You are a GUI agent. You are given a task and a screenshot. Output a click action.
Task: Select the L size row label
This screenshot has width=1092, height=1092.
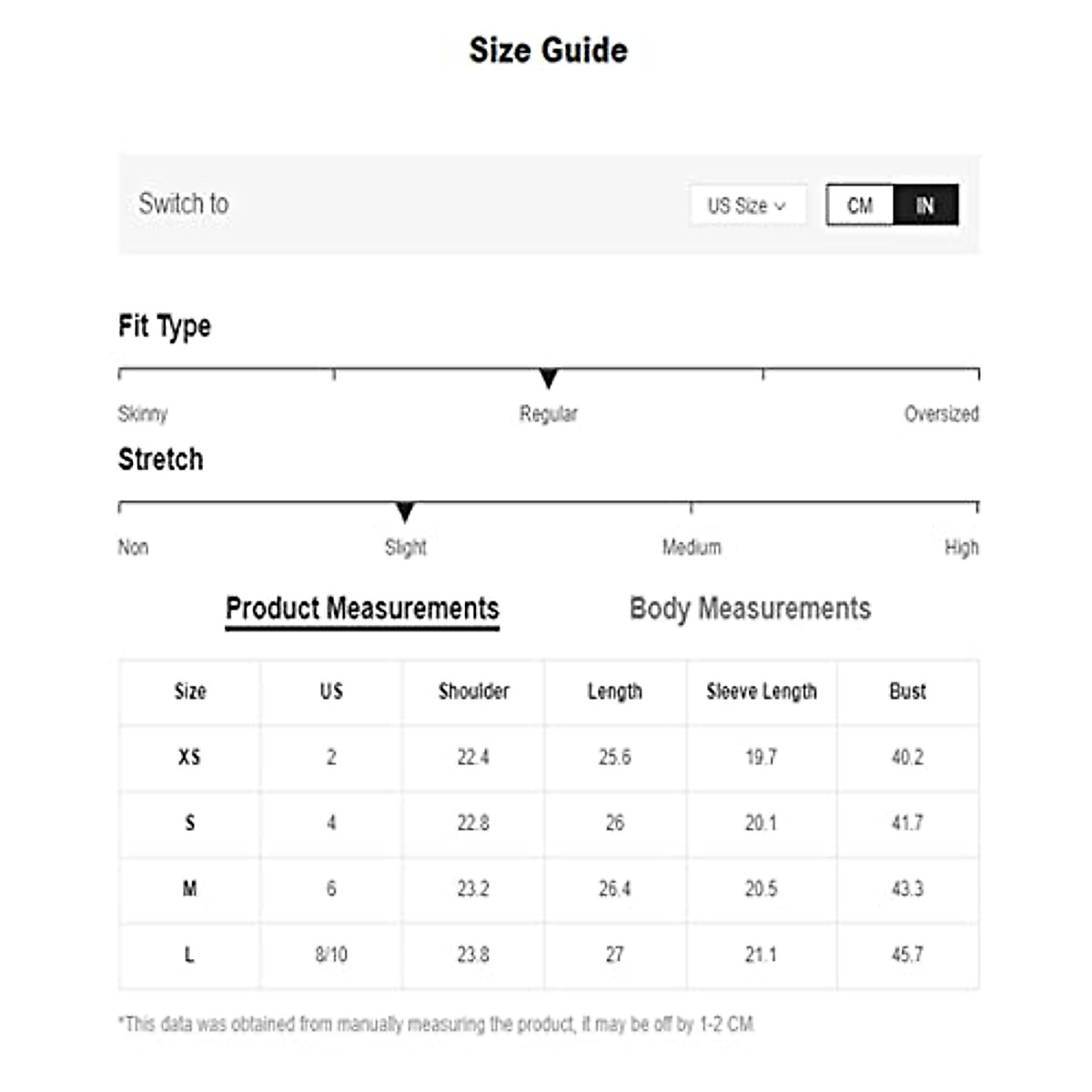[189, 955]
